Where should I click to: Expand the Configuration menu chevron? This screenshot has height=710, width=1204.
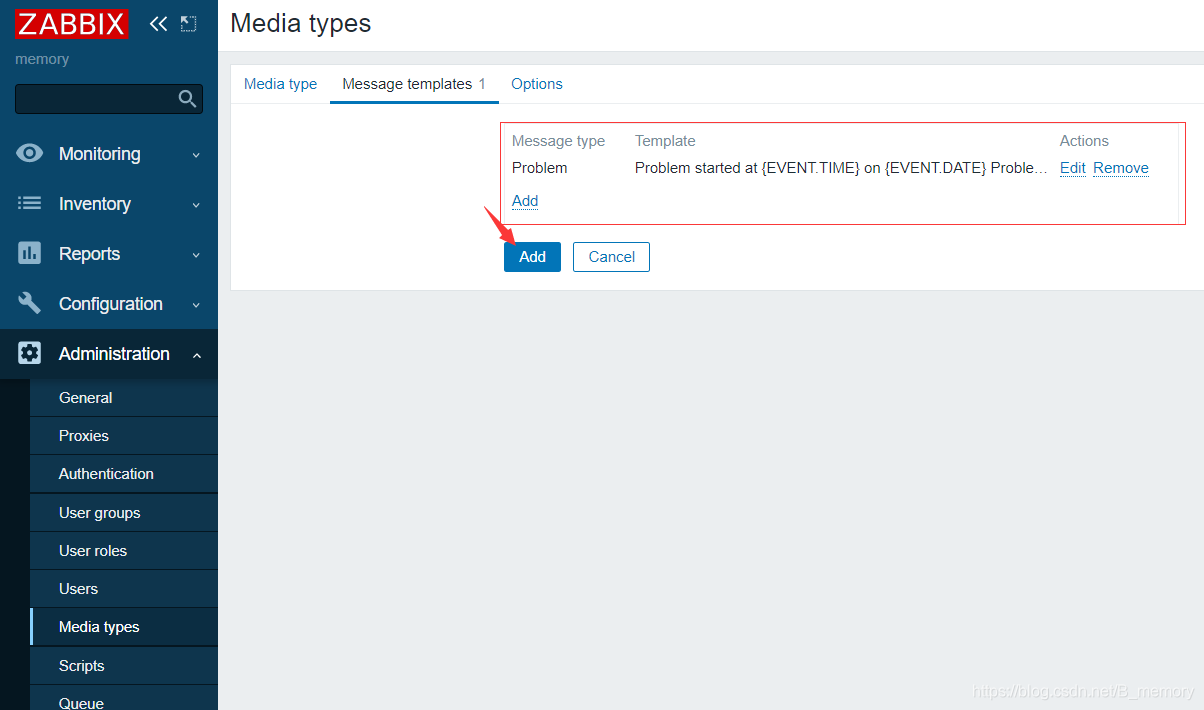196,305
